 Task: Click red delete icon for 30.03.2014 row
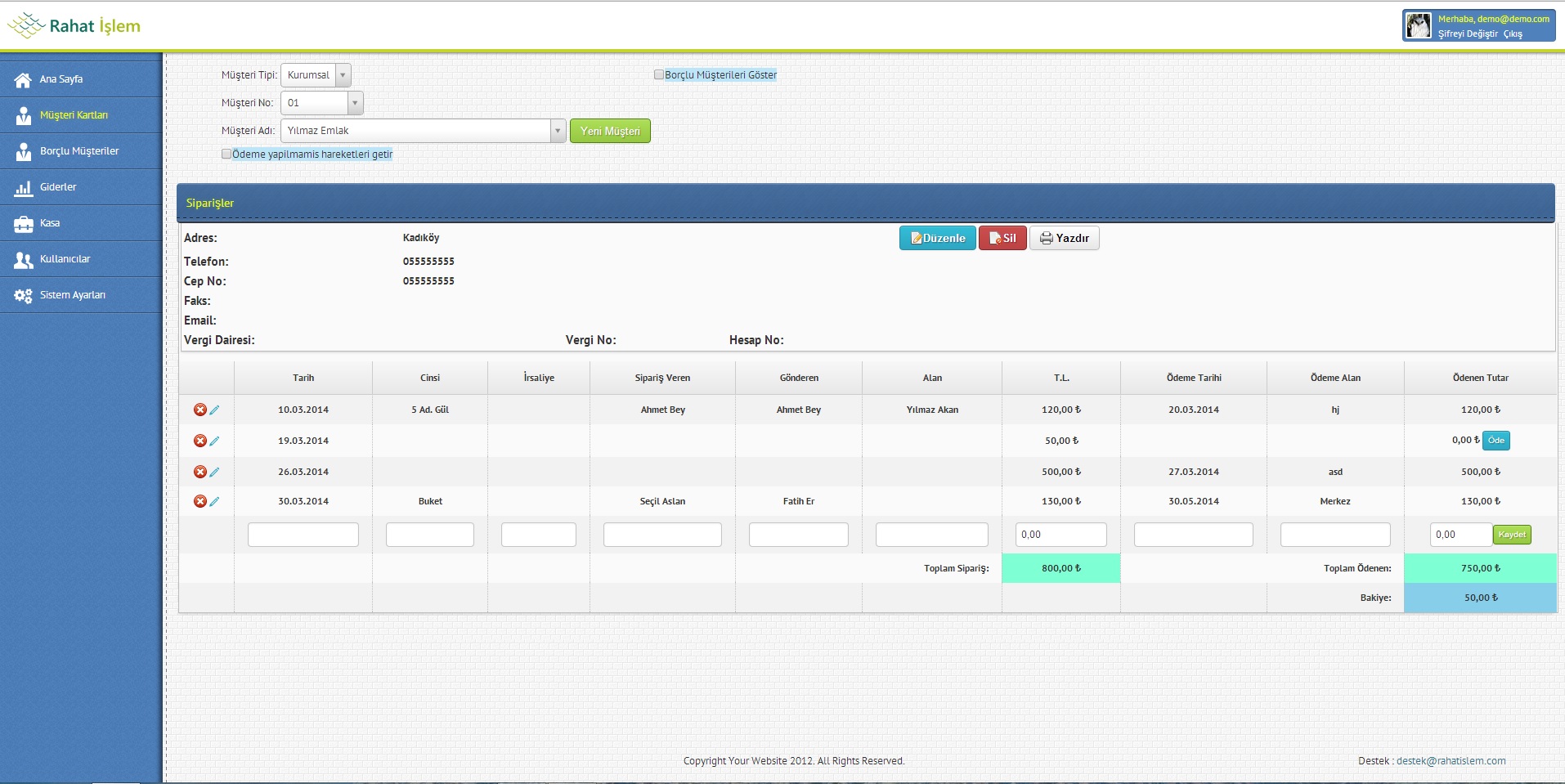coord(200,501)
